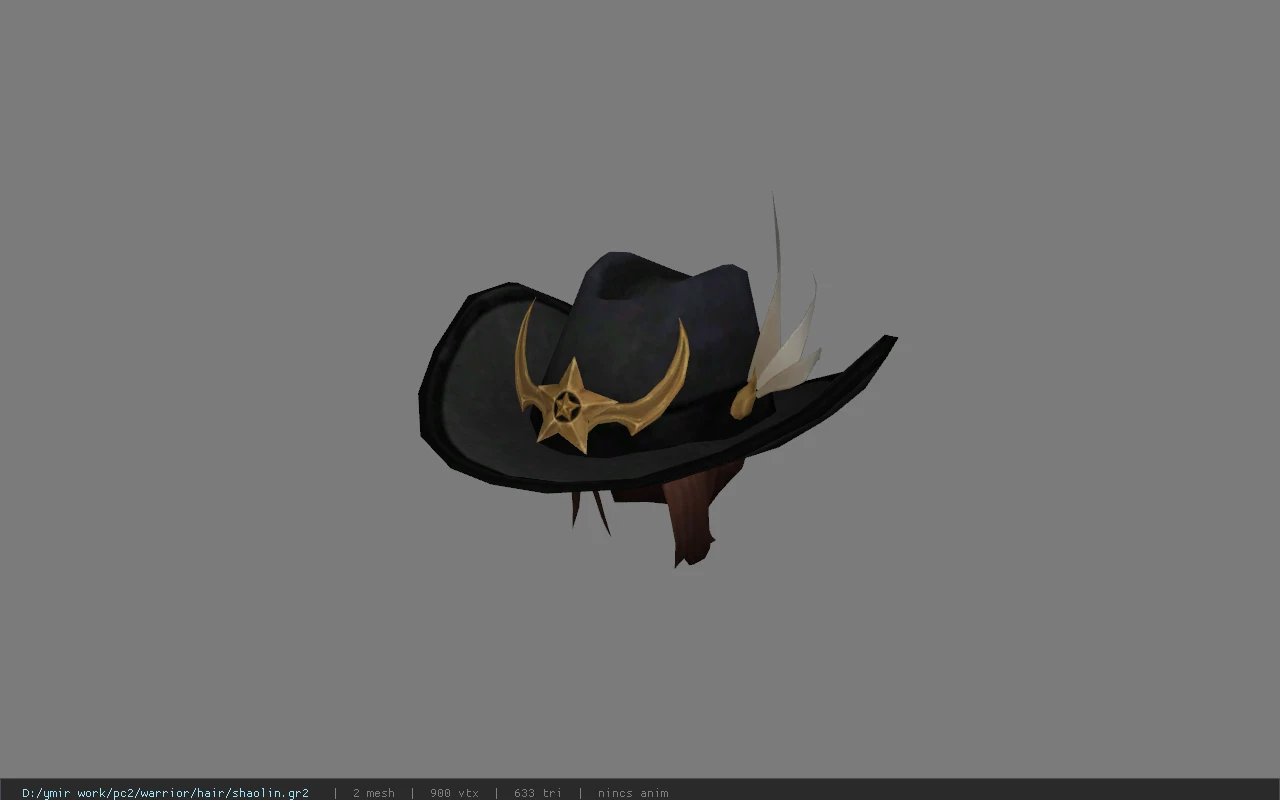Click the '900 vtx' vertex count
Viewport: 1280px width, 800px height.
(x=454, y=793)
